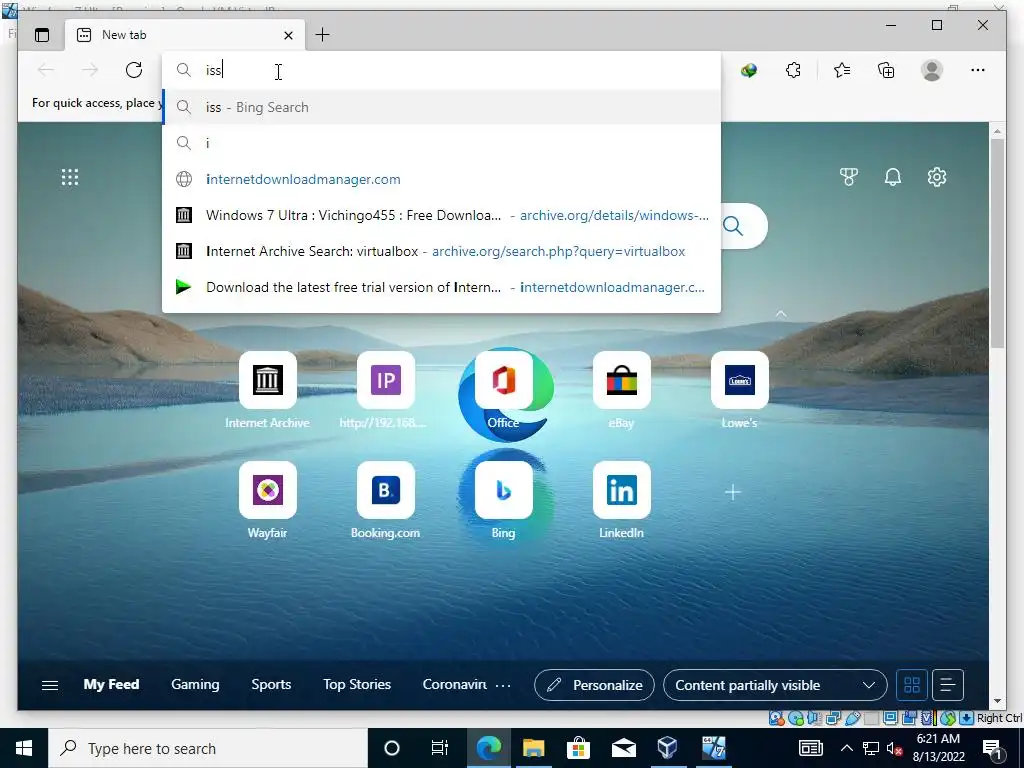Click the IDM extension globe icon
The image size is (1024, 768).
tap(748, 70)
